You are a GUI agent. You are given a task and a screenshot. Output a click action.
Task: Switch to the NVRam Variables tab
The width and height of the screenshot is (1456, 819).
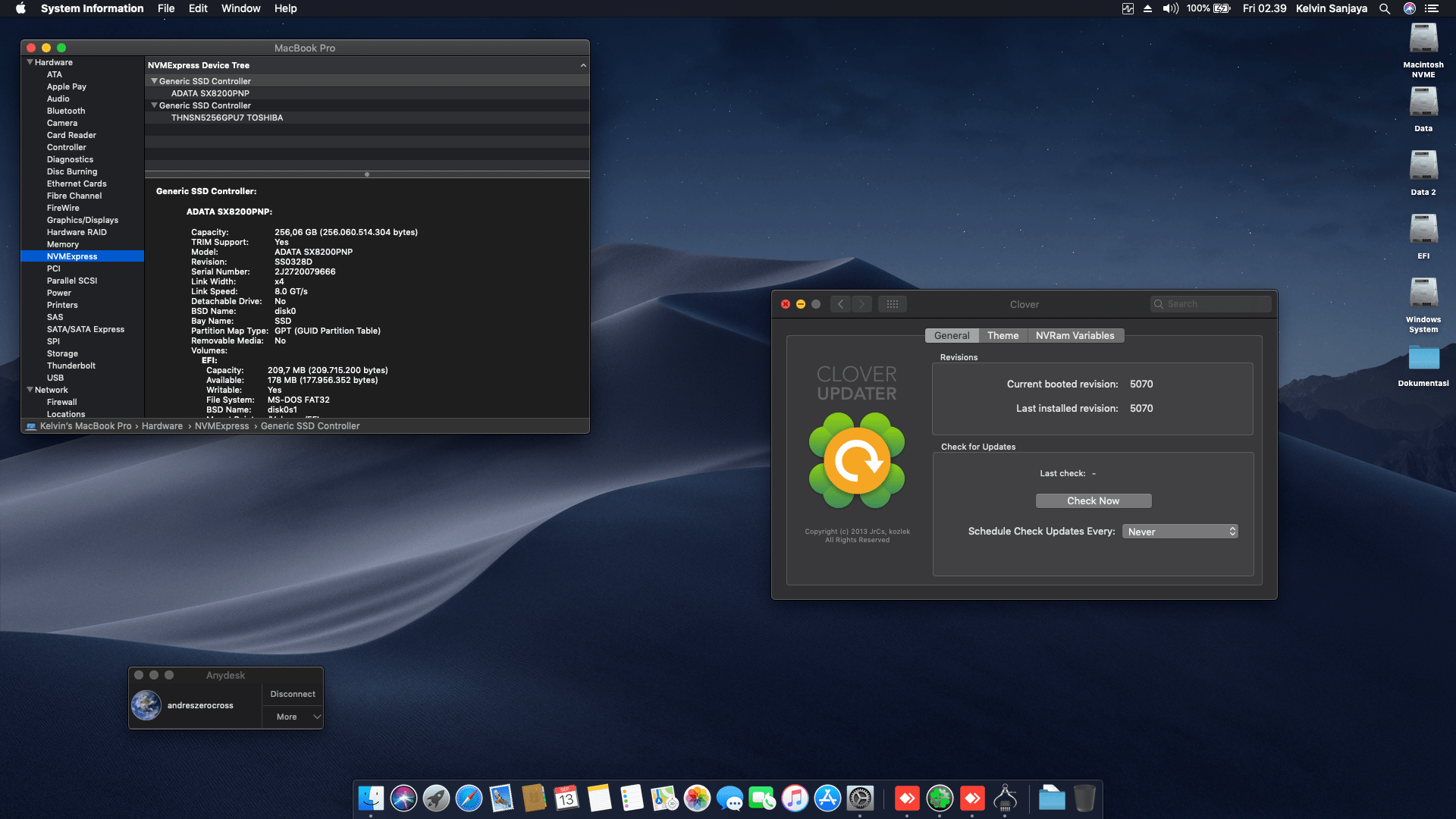[x=1075, y=335]
